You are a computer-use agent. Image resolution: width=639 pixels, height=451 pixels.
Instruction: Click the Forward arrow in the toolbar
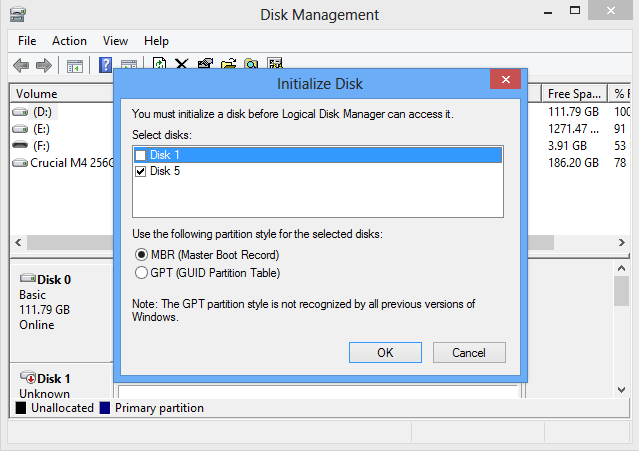click(43, 65)
